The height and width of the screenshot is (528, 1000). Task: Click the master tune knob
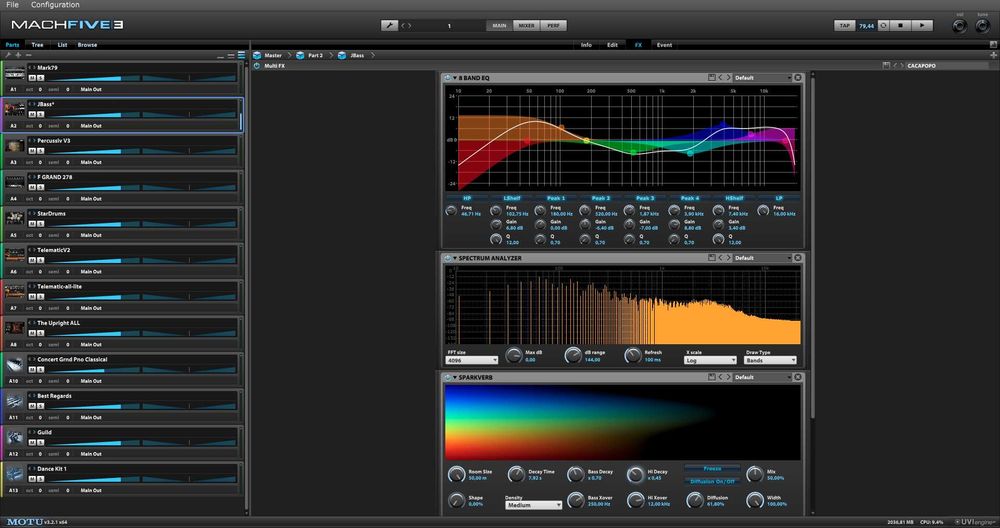coord(982,26)
